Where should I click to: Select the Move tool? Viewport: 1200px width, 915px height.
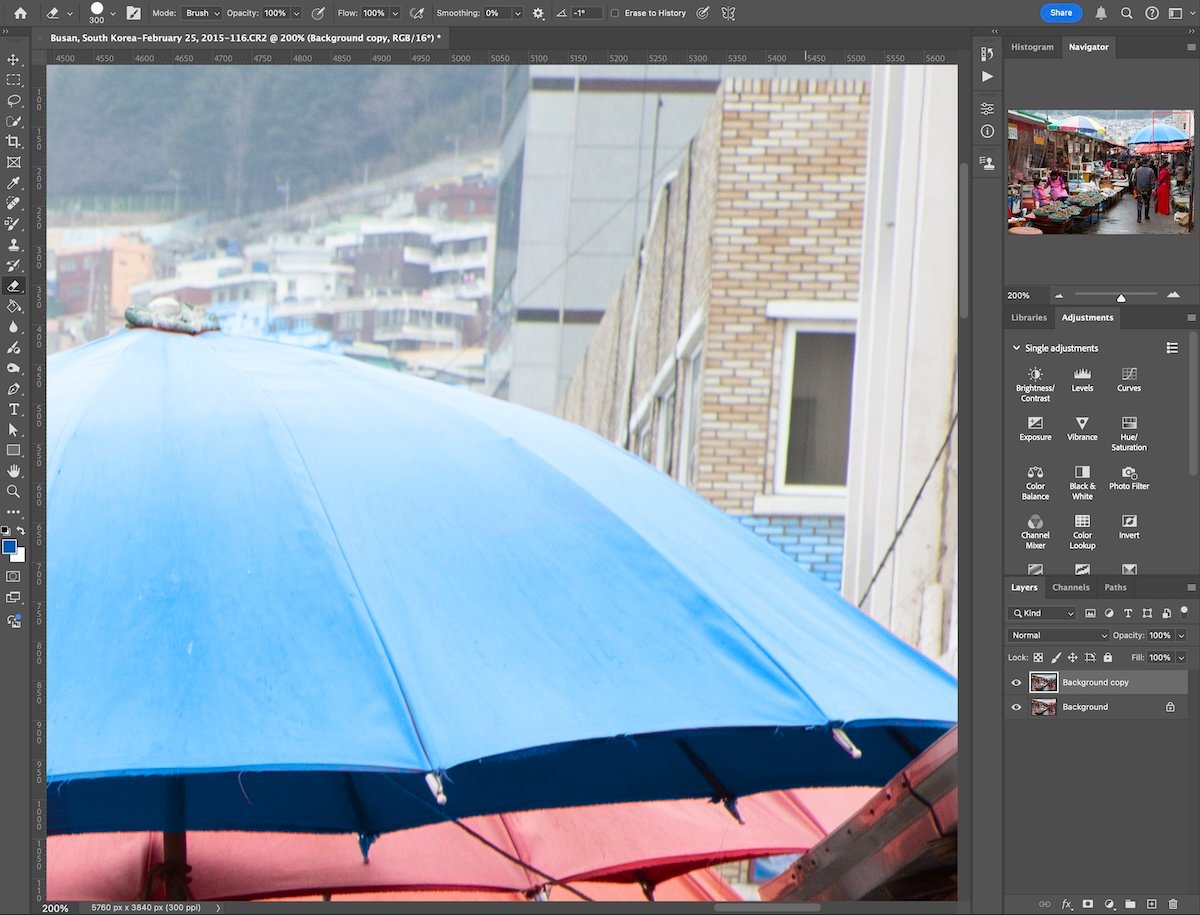point(14,60)
